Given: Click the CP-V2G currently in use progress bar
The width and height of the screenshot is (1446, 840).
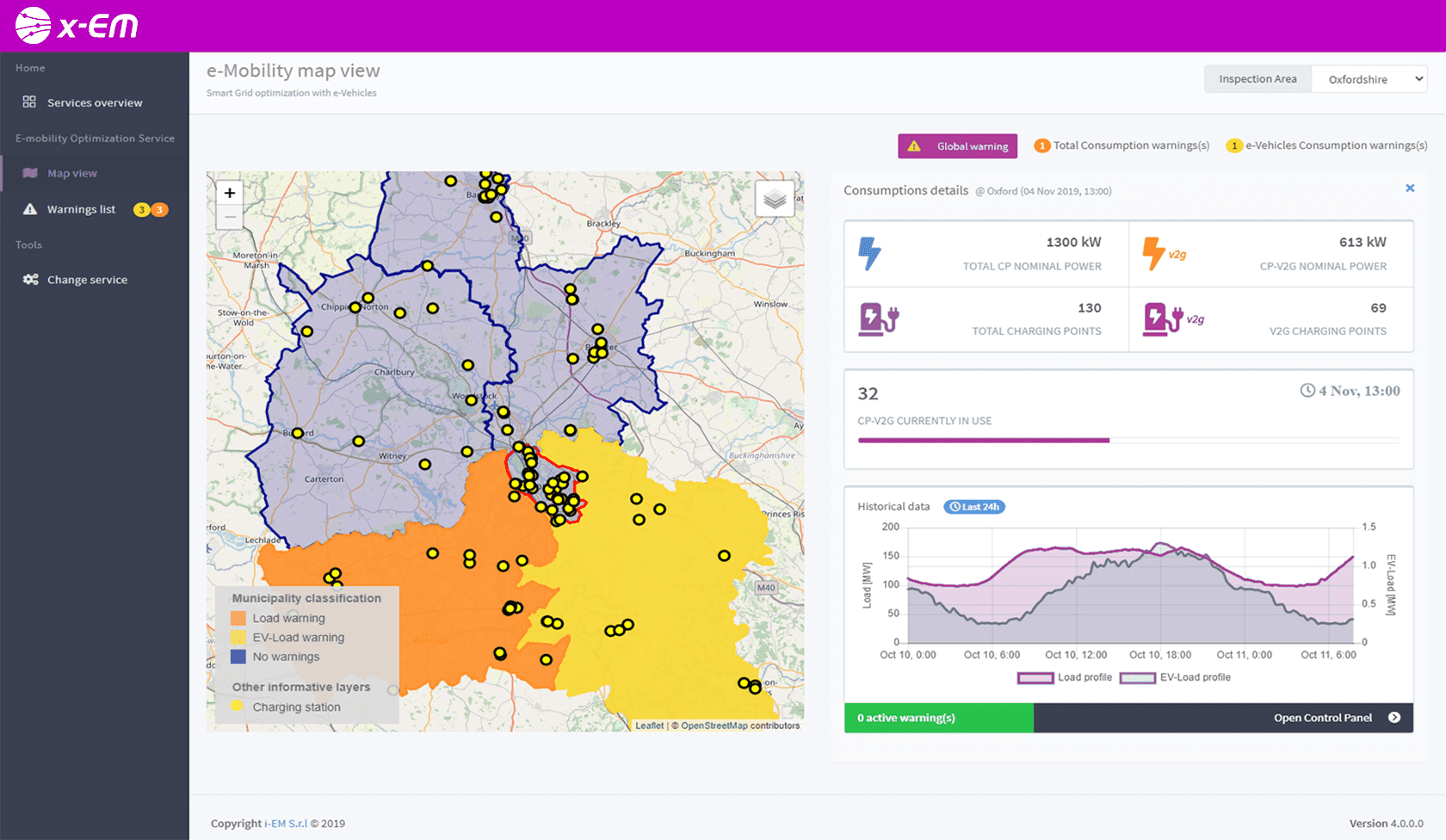Looking at the screenshot, I should click(1128, 441).
